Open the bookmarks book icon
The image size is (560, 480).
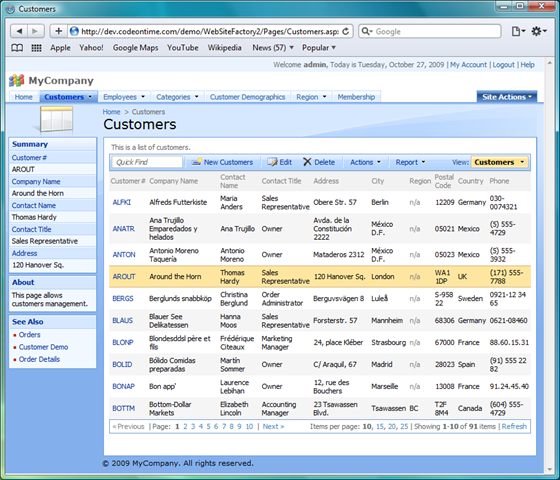point(17,48)
